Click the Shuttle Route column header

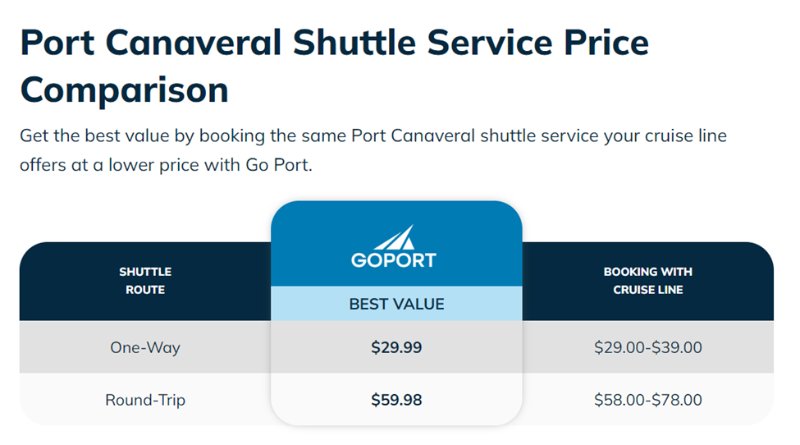click(x=145, y=281)
